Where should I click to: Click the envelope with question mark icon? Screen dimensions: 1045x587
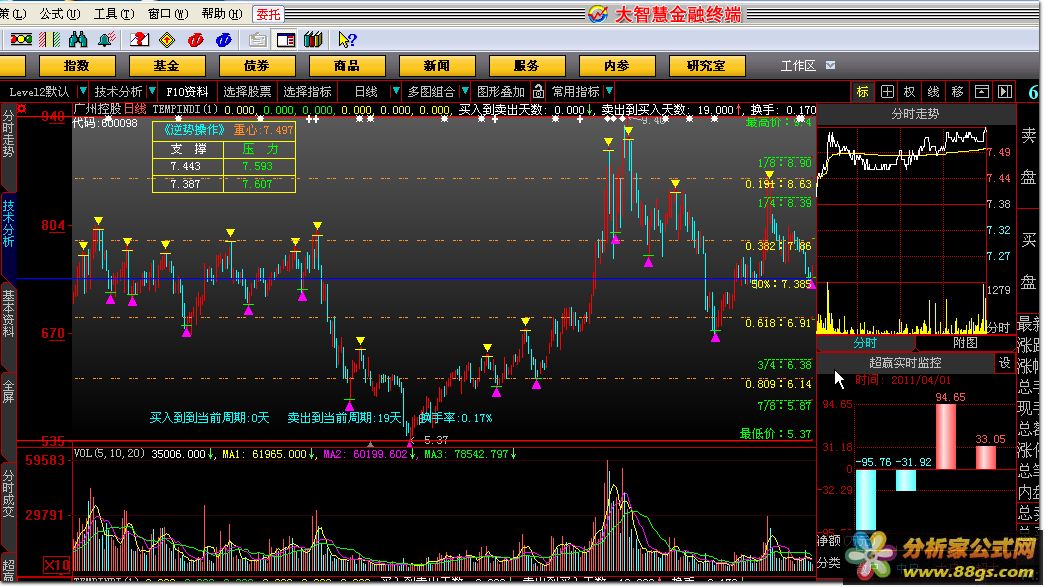point(139,40)
